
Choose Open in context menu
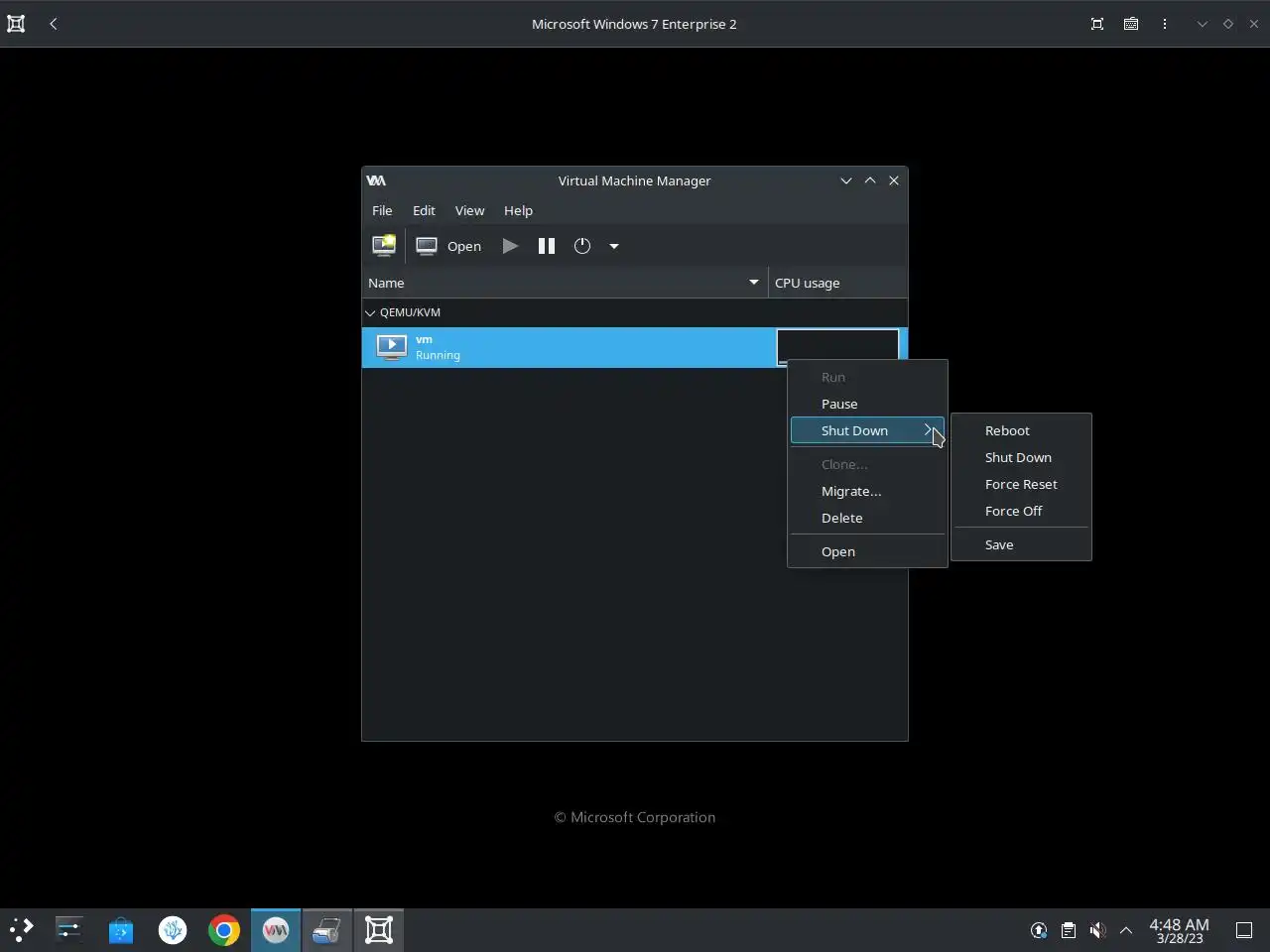(867, 551)
